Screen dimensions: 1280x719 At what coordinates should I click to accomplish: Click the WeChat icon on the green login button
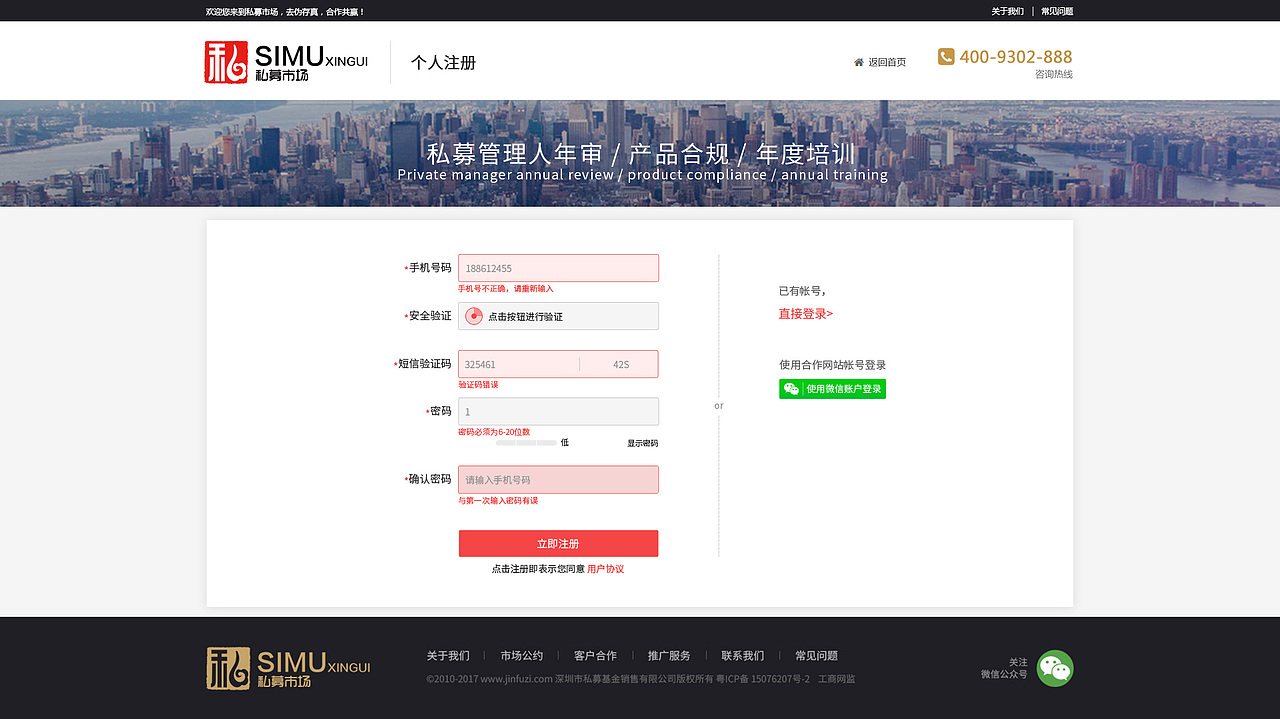pyautogui.click(x=789, y=389)
